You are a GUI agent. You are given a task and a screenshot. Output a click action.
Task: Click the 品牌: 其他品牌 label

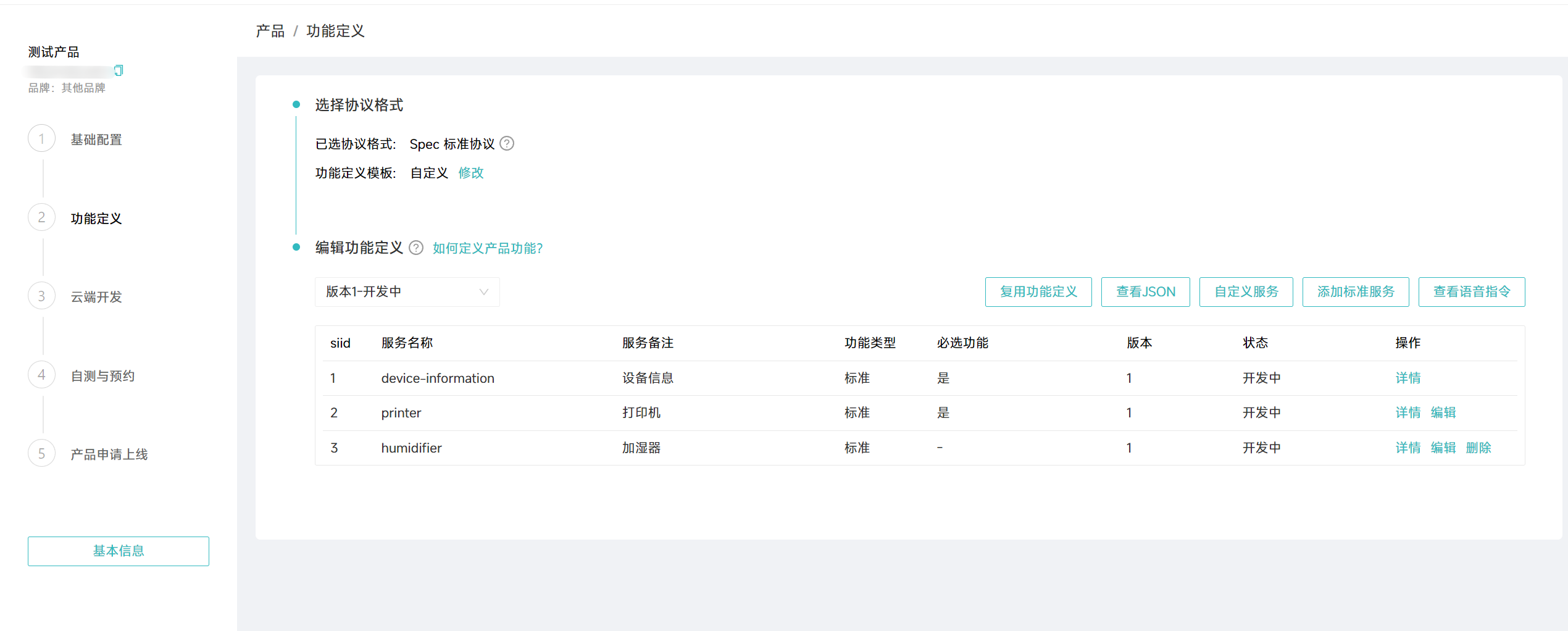point(67,88)
